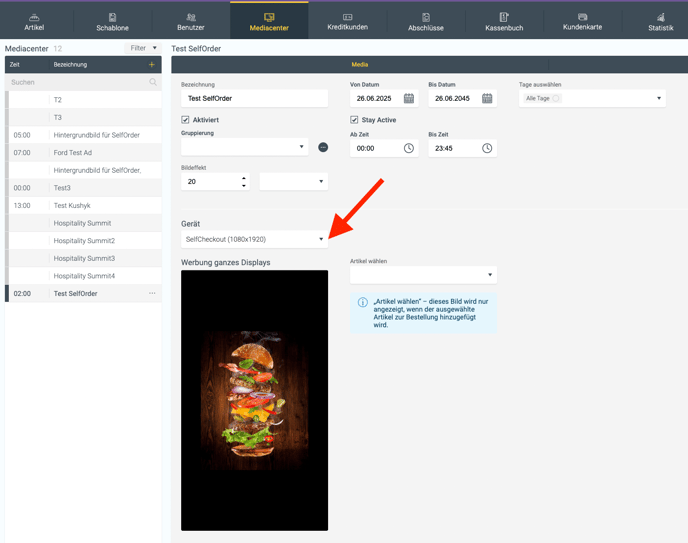
Task: Open the Benutzer section icon
Action: [191, 18]
